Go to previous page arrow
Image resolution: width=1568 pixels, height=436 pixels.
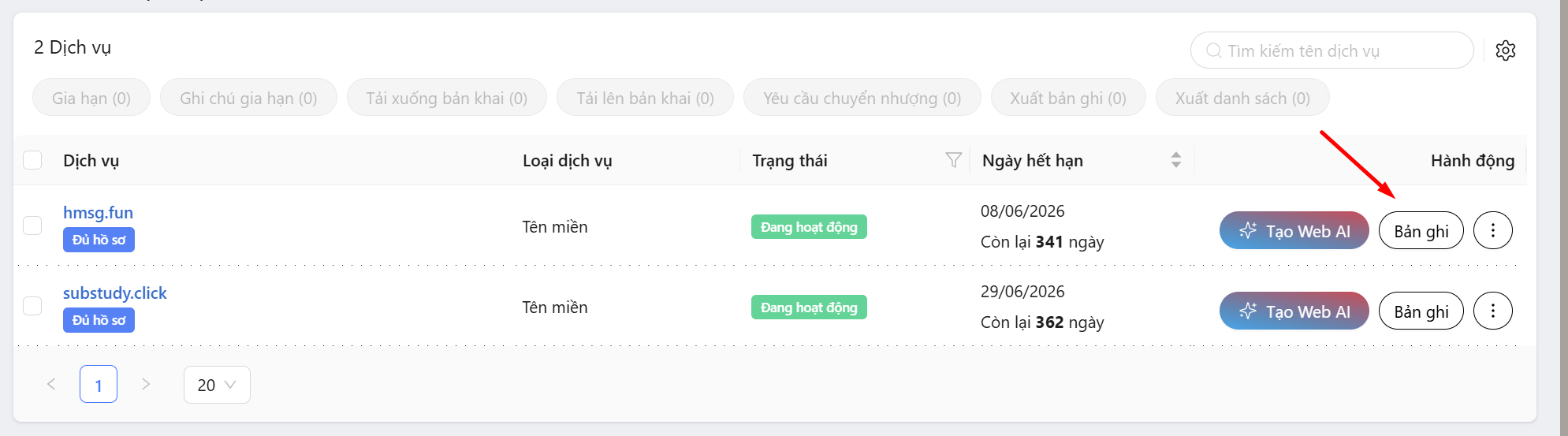[51, 384]
